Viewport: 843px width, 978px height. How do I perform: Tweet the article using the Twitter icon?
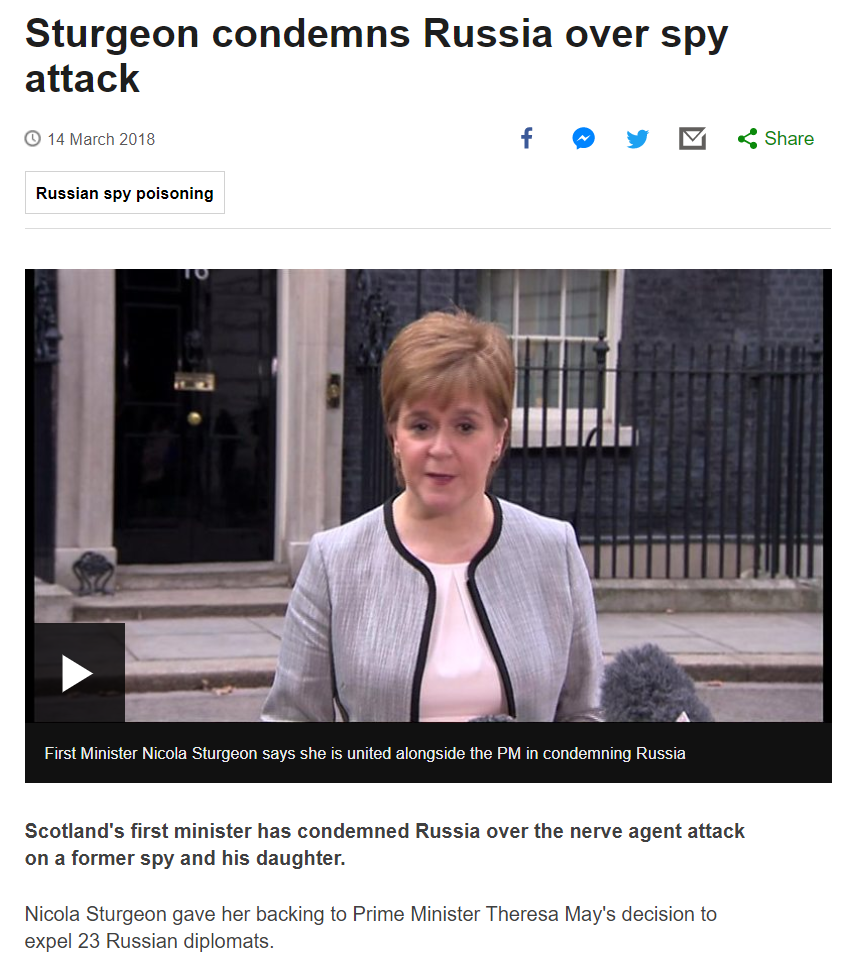637,138
